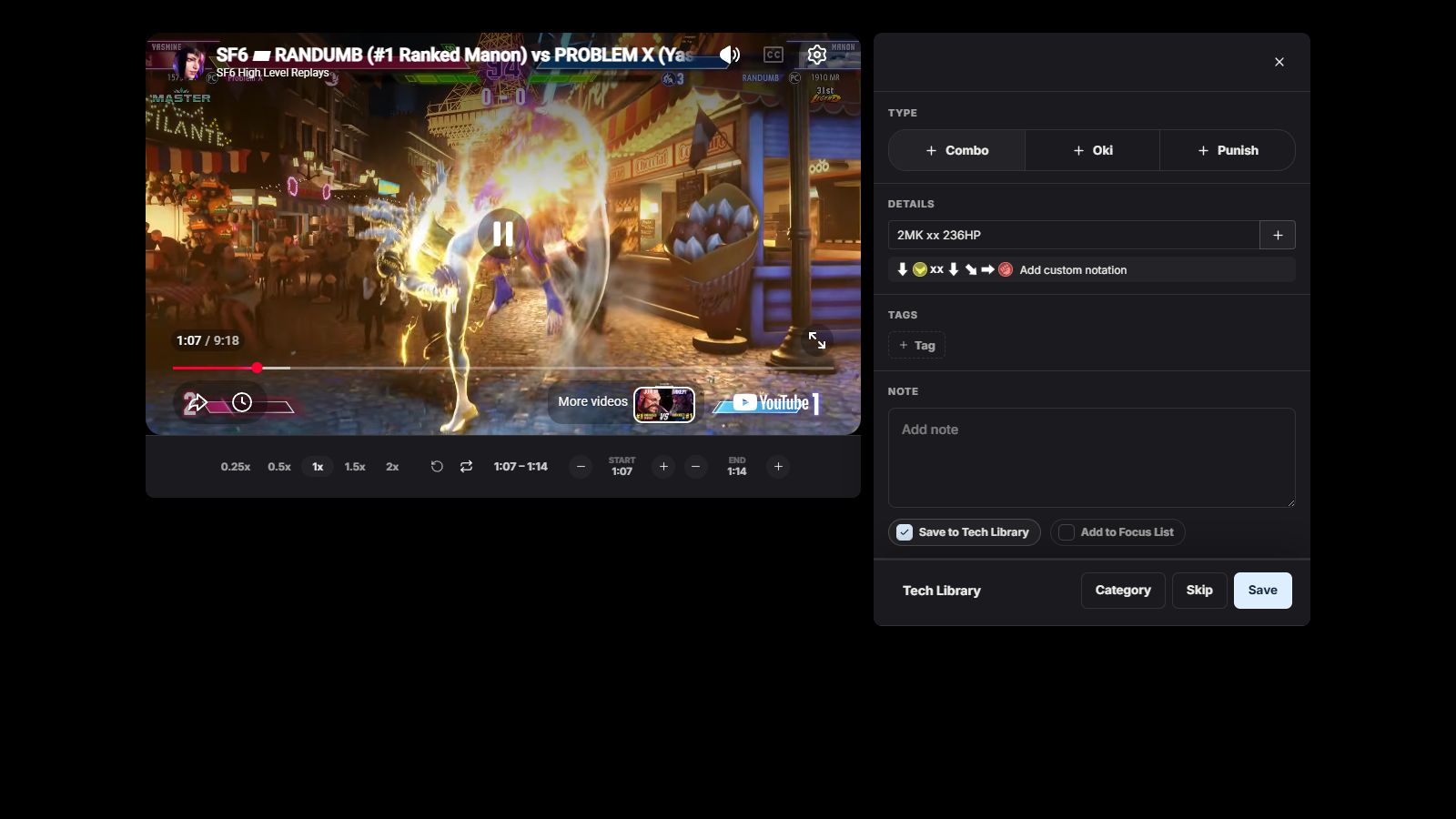The image size is (1456, 819).
Task: Click the Skip button
Action: (1199, 591)
